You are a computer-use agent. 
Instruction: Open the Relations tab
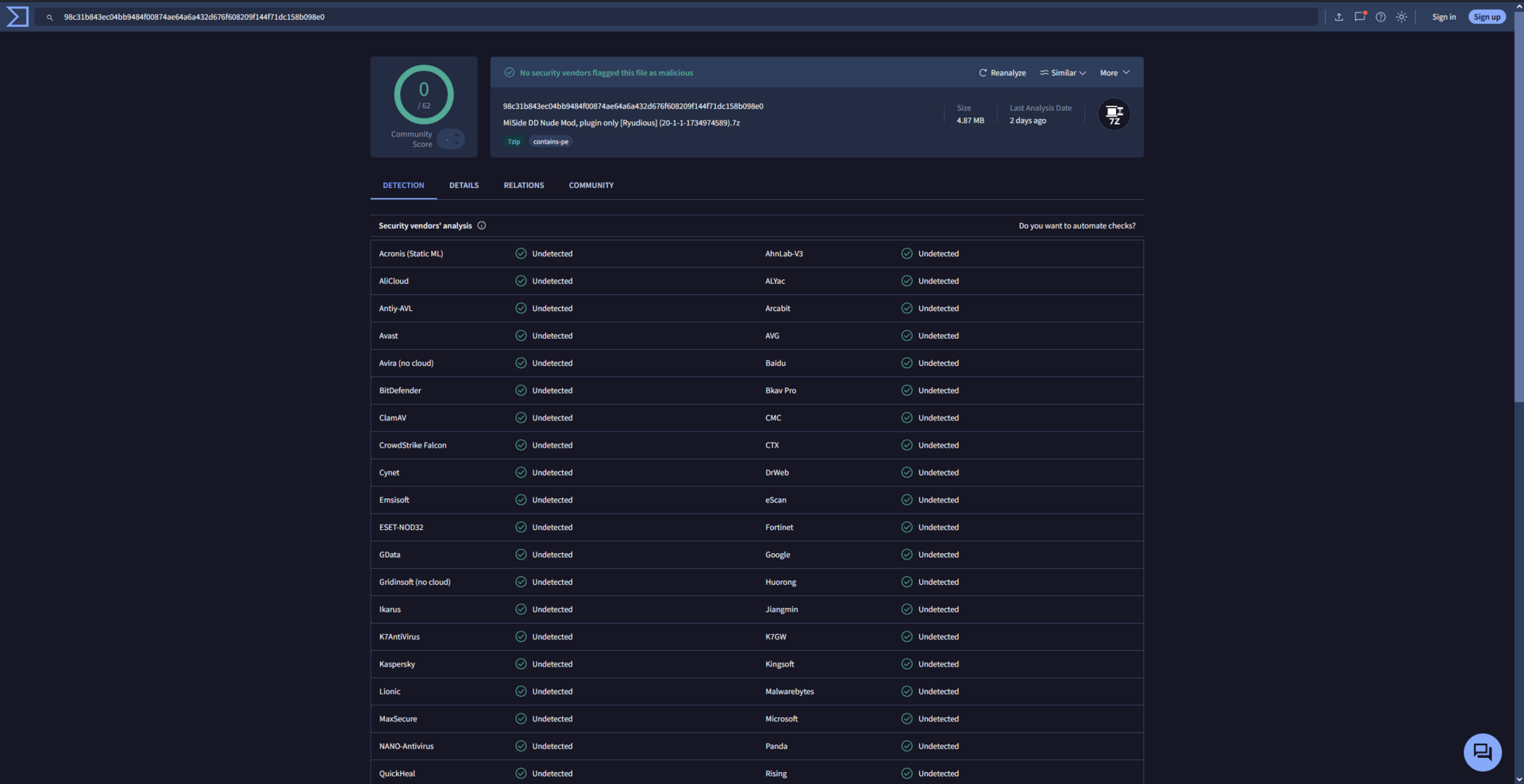524,185
